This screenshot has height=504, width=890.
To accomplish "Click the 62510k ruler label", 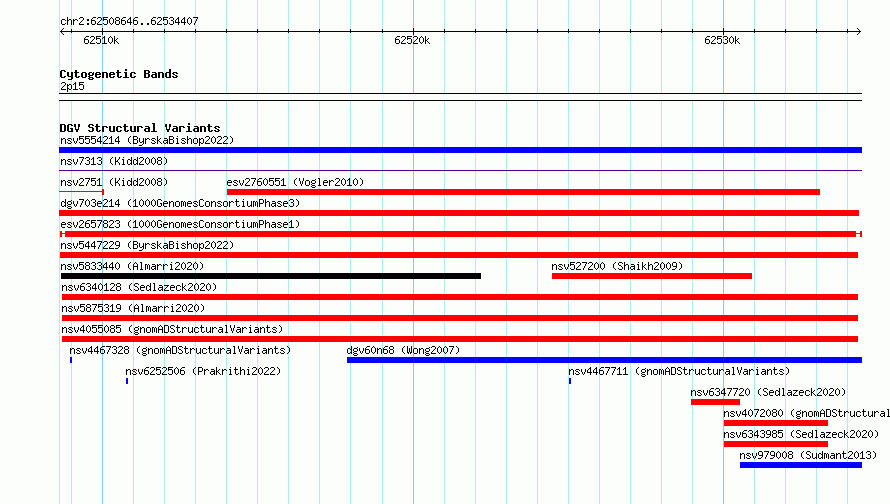I will (101, 40).
